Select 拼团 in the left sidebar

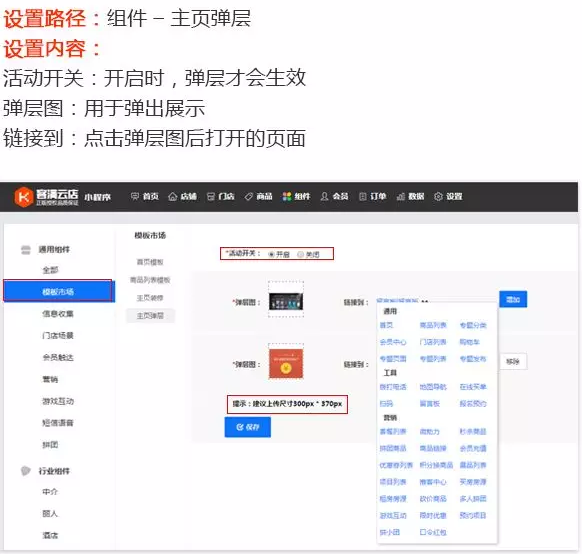coord(50,445)
